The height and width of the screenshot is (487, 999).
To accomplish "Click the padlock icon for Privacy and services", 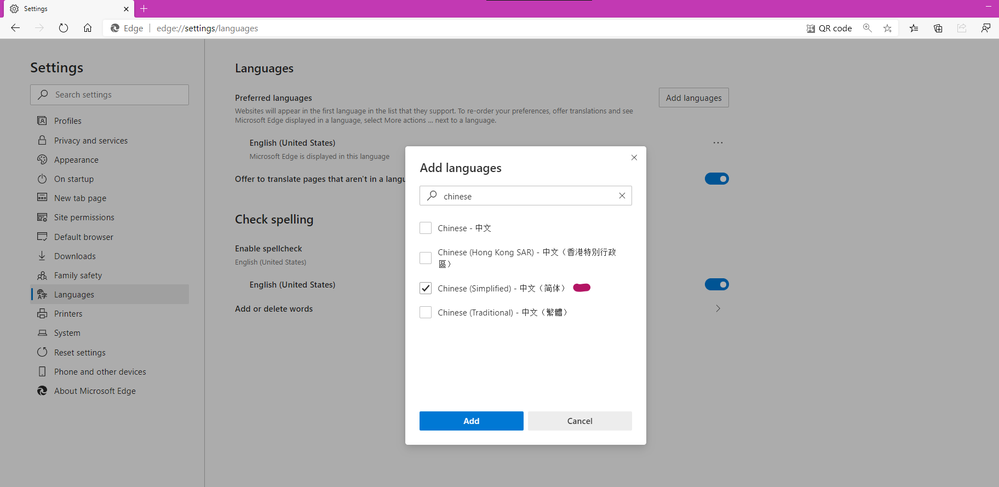I will pyautogui.click(x=42, y=140).
